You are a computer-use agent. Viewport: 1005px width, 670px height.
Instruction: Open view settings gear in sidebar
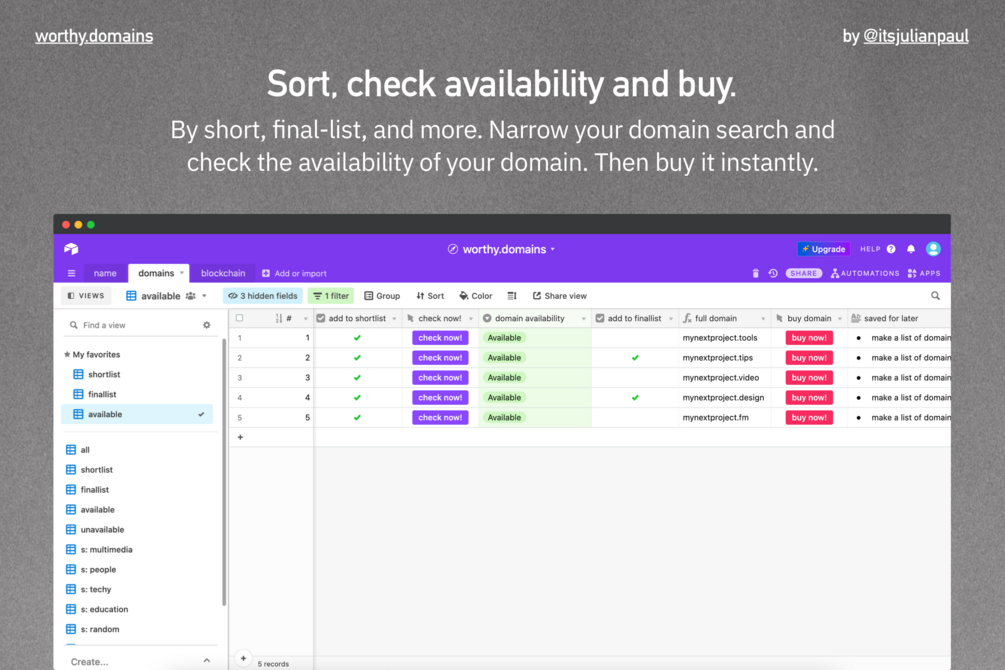point(206,325)
